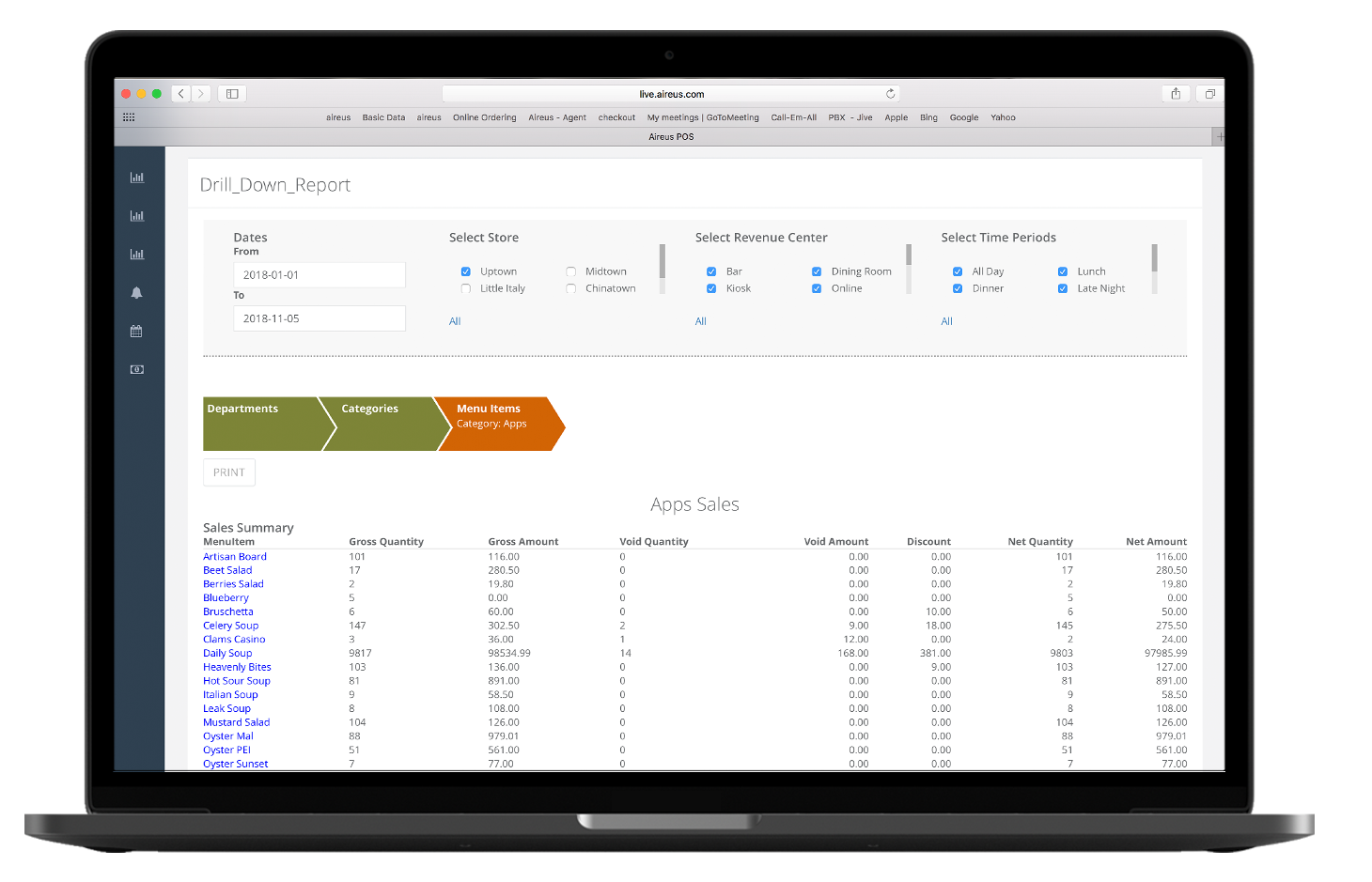Show all tabs overview icon

[1210, 94]
